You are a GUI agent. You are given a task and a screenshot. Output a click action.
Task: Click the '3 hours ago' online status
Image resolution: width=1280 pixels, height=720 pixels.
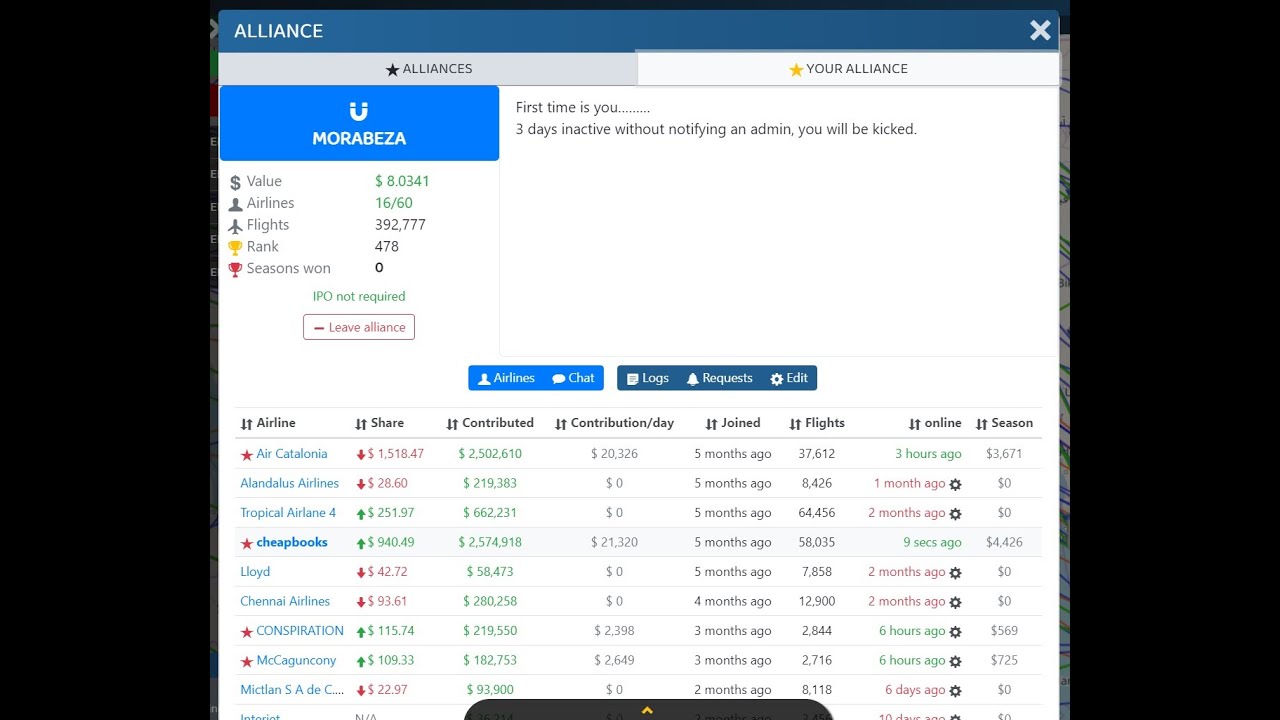click(928, 454)
